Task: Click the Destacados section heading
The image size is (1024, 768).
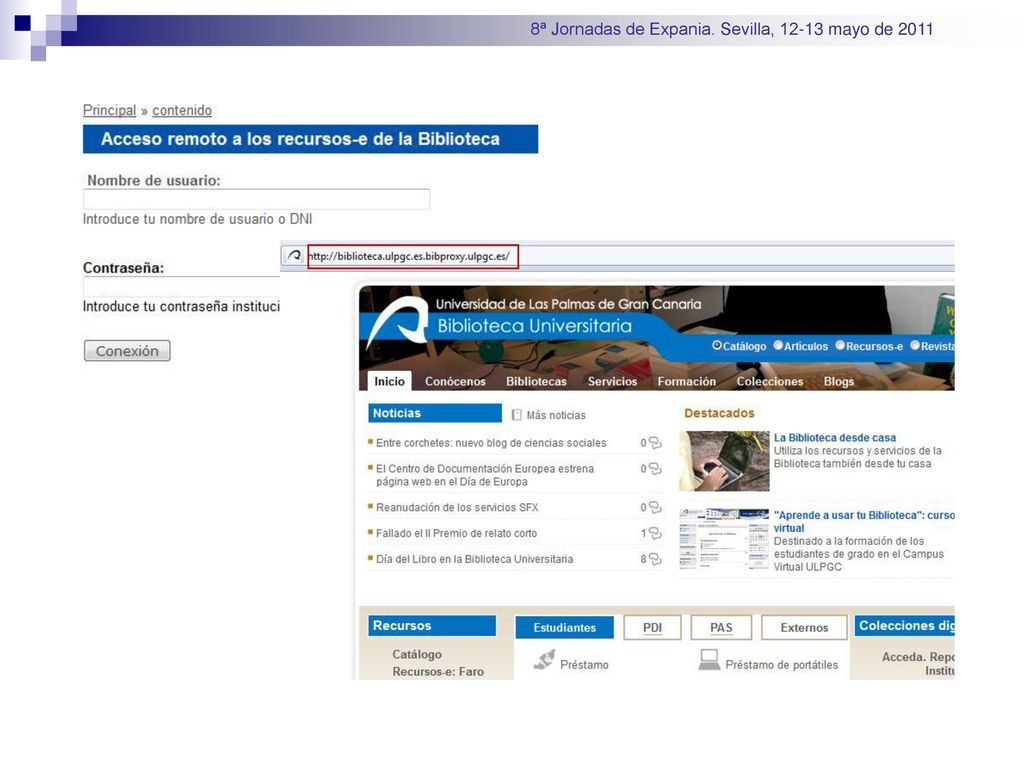Action: click(x=719, y=413)
